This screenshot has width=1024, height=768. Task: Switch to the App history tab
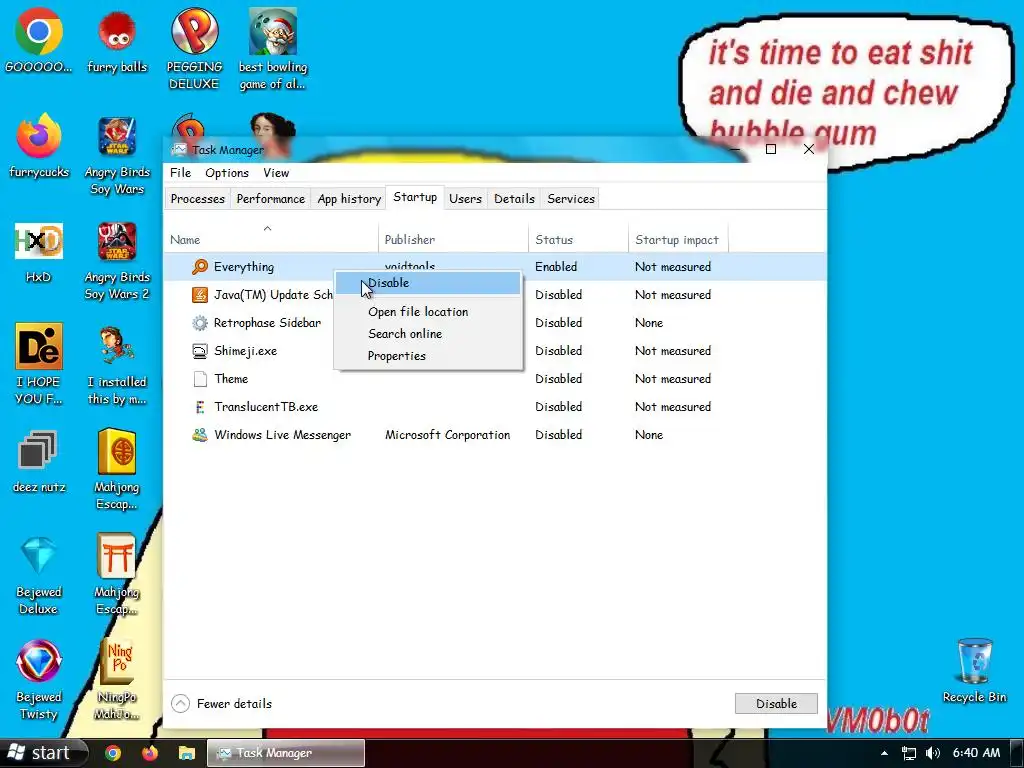coord(349,199)
